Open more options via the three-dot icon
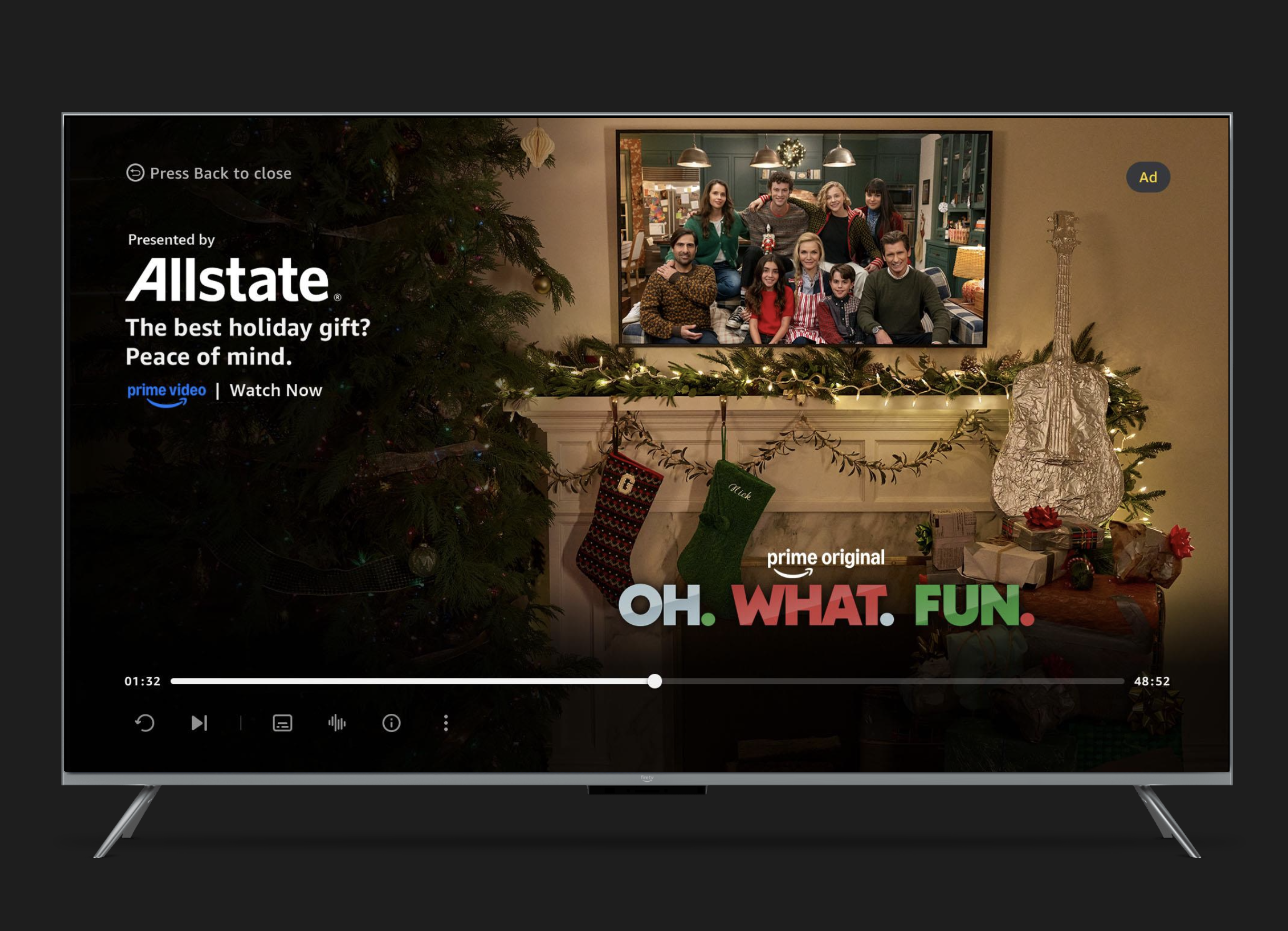Screen dimensions: 1288x931 (446, 723)
